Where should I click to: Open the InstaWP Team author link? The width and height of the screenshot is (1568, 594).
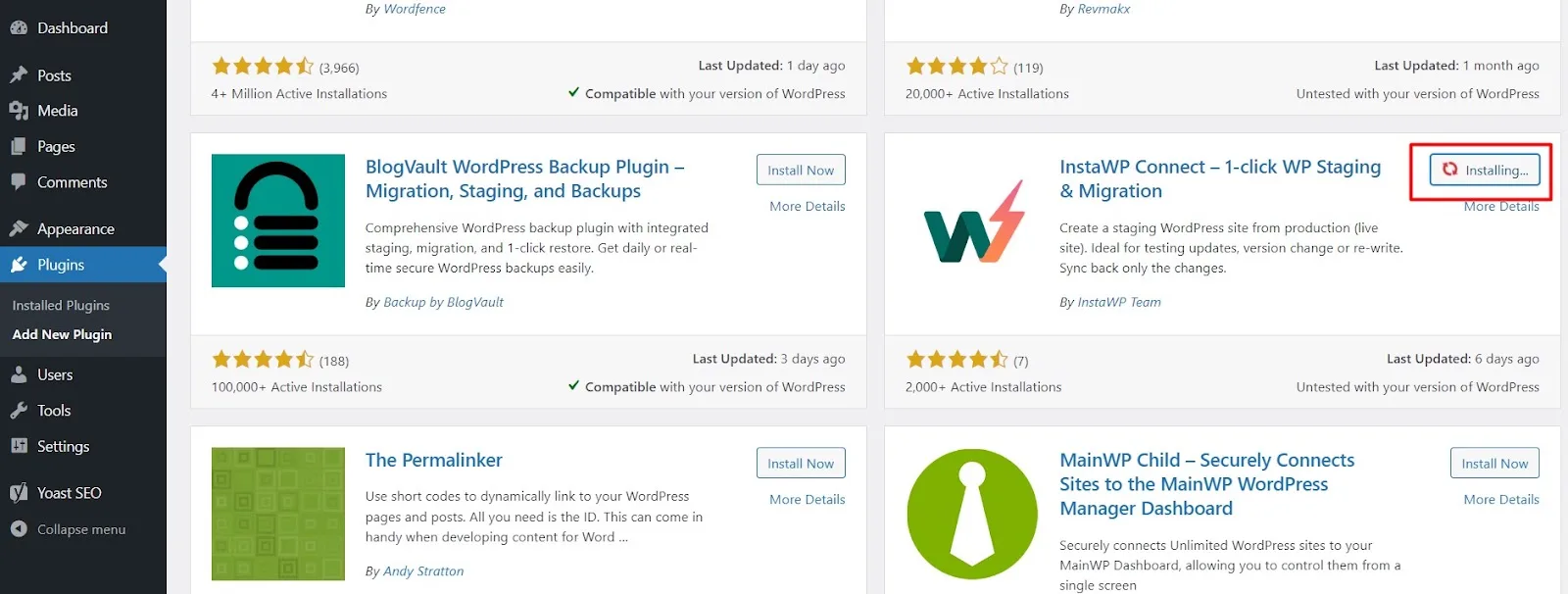pos(1119,302)
